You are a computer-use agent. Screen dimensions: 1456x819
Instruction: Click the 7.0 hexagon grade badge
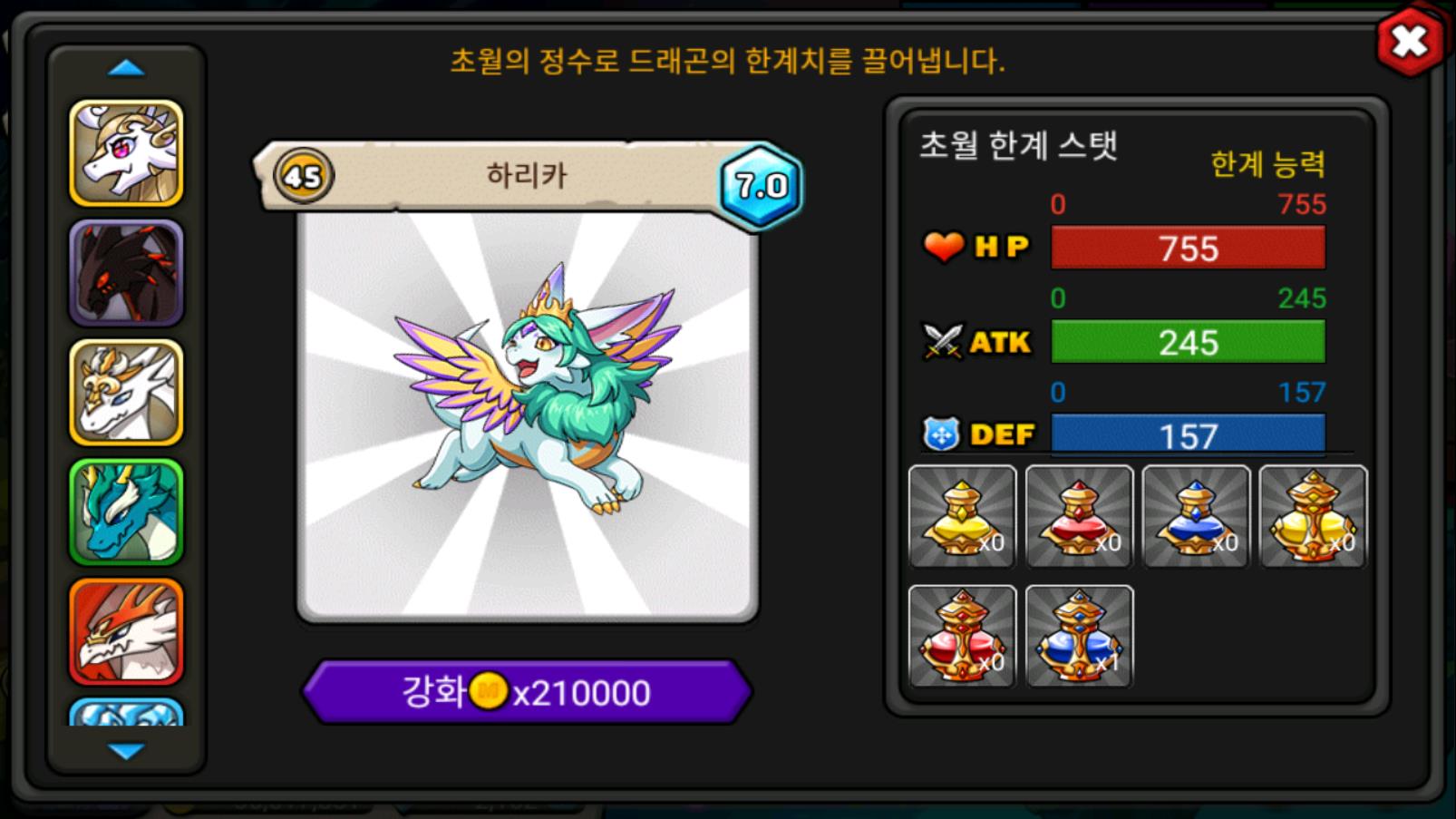pos(761,186)
